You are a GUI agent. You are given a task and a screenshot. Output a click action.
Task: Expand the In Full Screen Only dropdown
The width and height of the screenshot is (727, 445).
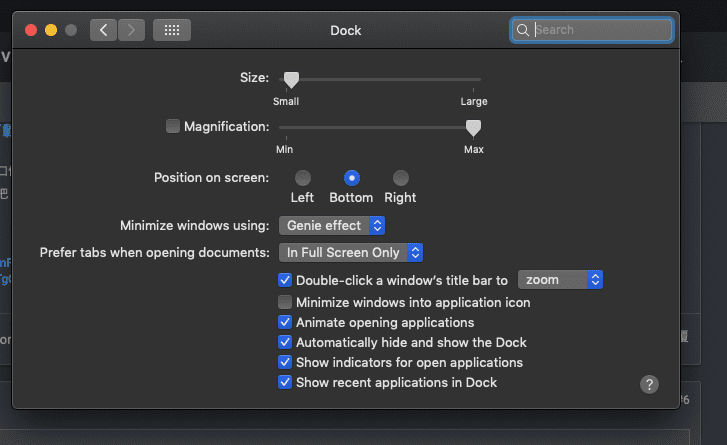pyautogui.click(x=351, y=252)
